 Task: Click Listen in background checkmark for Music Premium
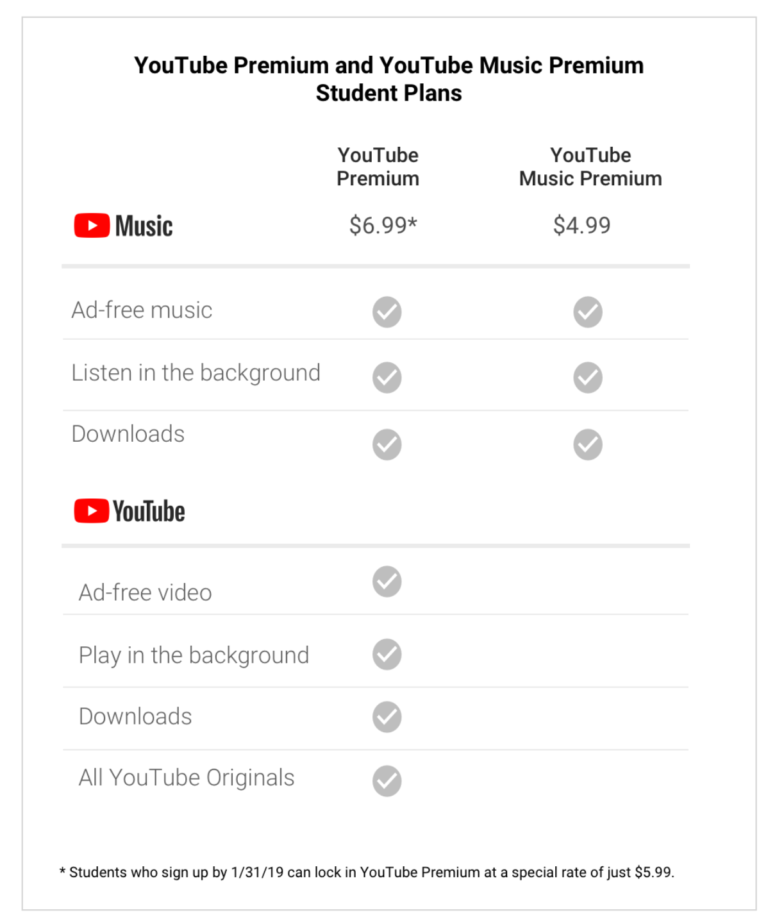[588, 377]
